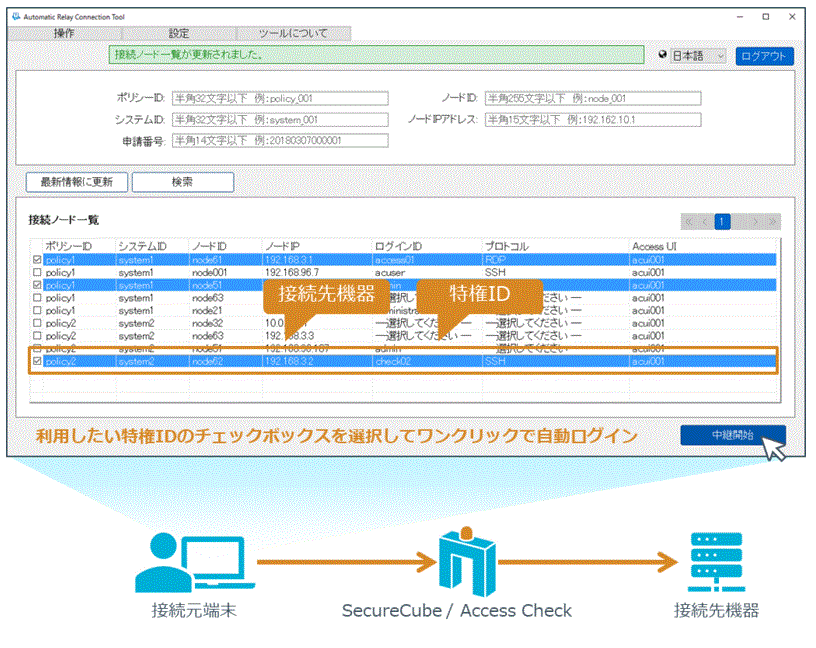The width and height of the screenshot is (816, 648).
Task: Open the 日本語 language dropdown
Action: click(x=698, y=56)
